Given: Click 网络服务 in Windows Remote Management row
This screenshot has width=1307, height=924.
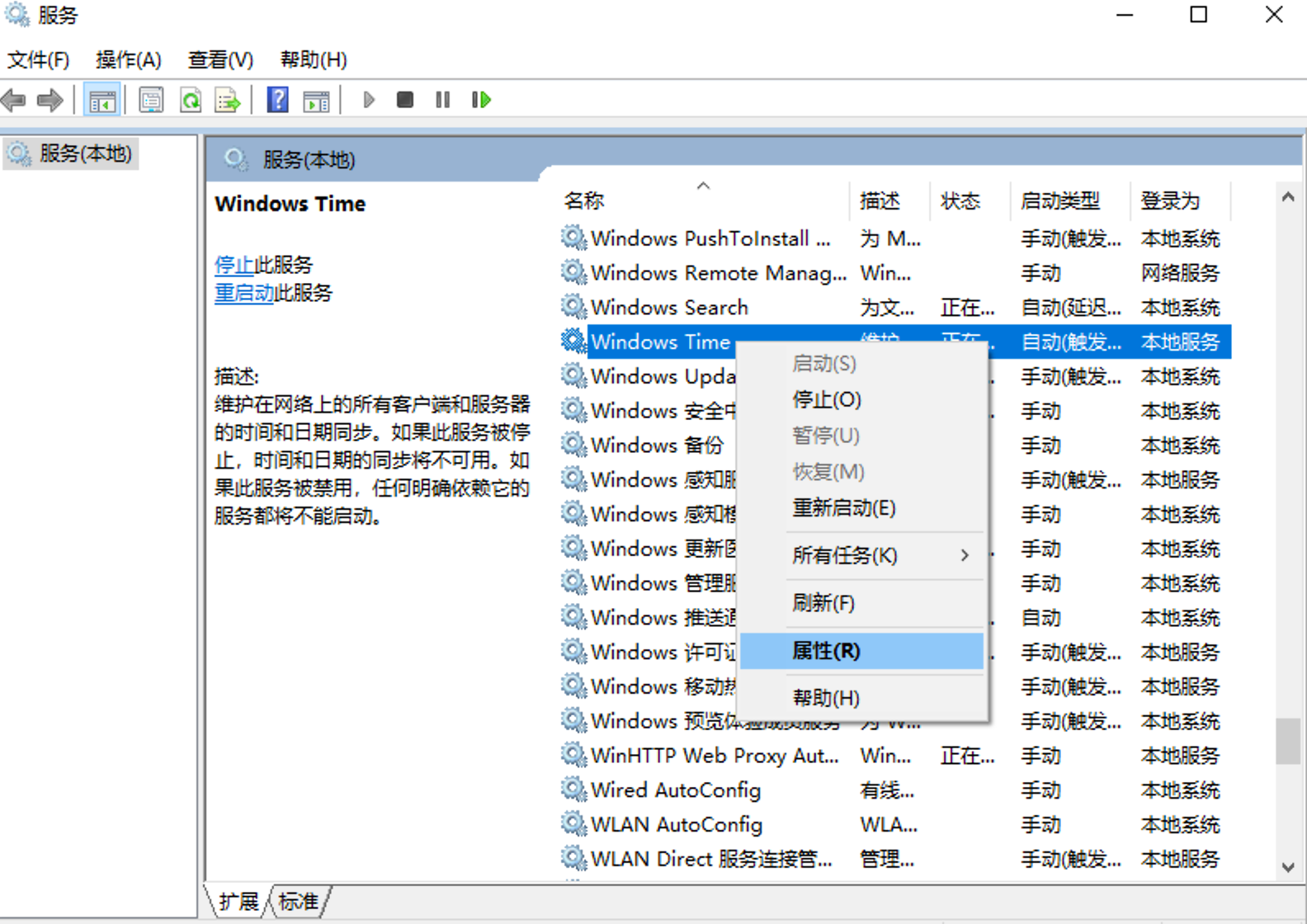Looking at the screenshot, I should [x=1180, y=272].
